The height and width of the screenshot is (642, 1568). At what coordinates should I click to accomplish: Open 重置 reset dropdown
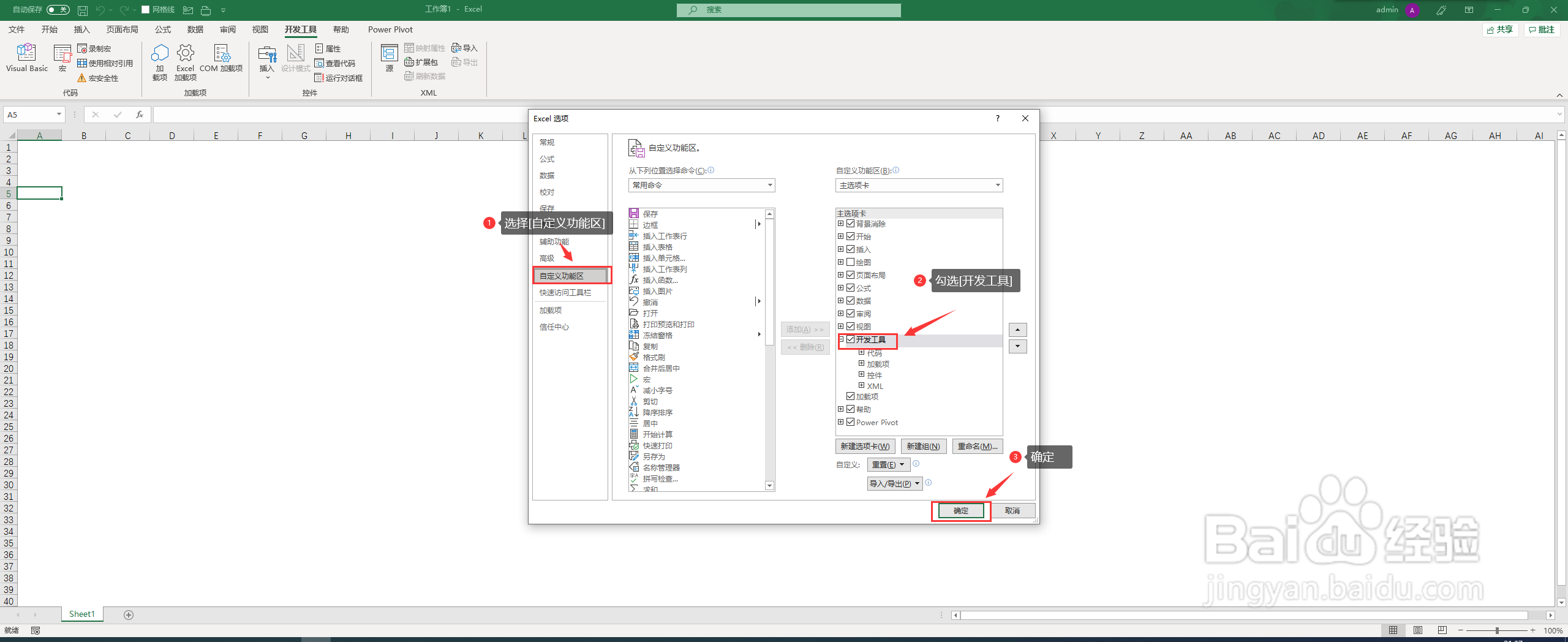pos(888,464)
